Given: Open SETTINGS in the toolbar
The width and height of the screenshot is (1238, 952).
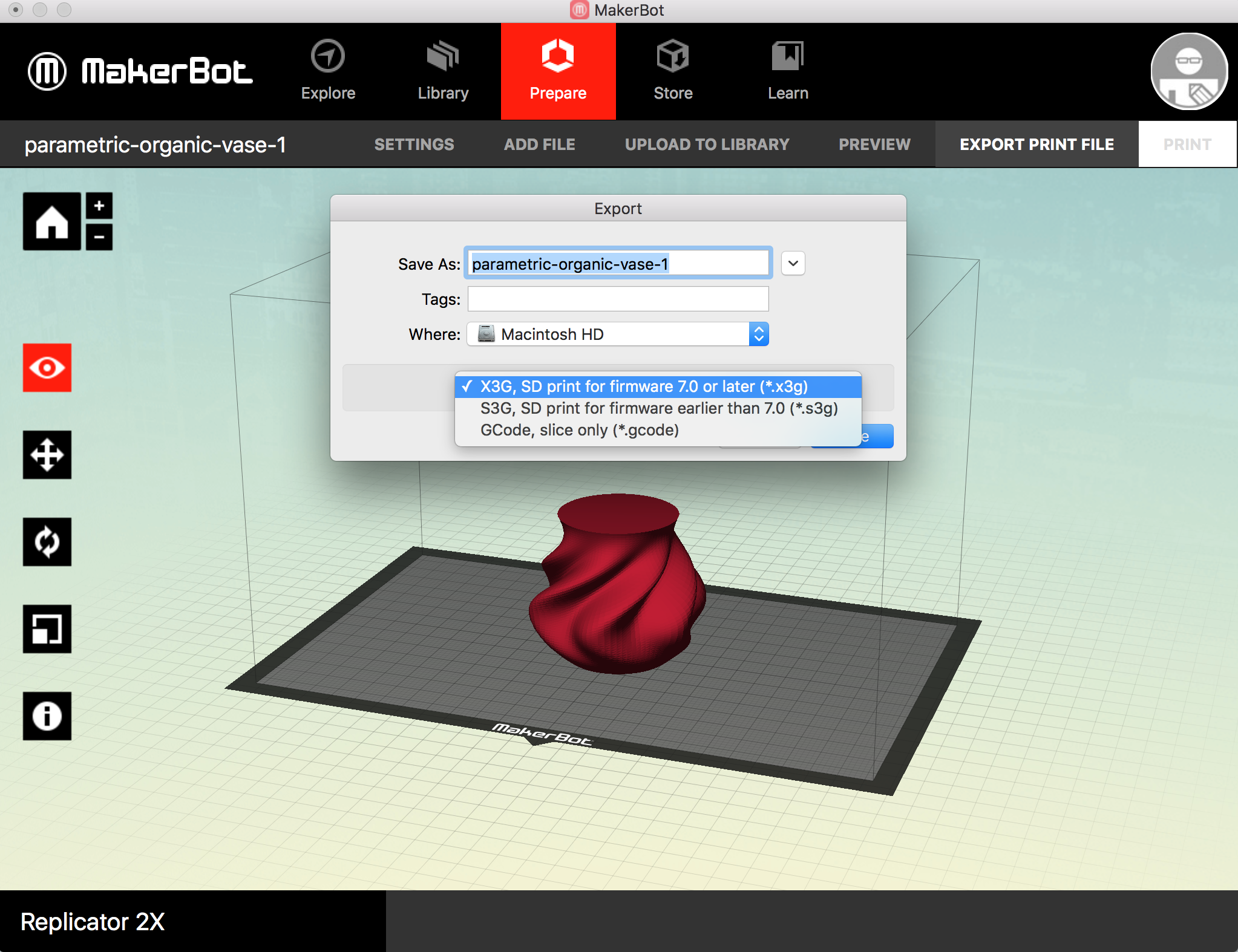Looking at the screenshot, I should (x=414, y=145).
